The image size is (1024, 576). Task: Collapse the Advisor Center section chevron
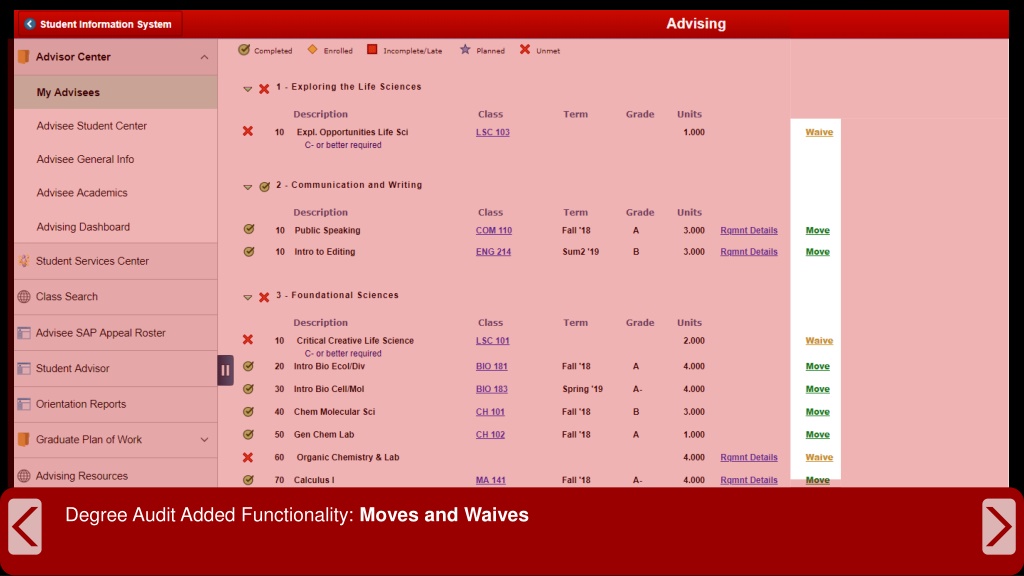204,57
